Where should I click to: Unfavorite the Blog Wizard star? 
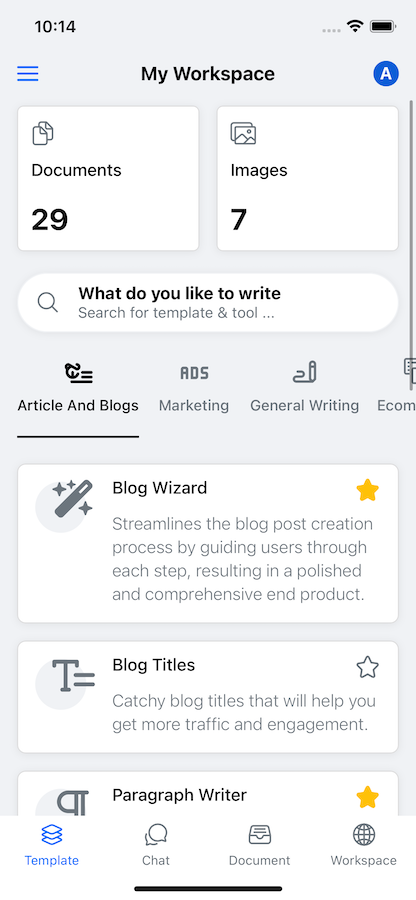[x=367, y=491]
